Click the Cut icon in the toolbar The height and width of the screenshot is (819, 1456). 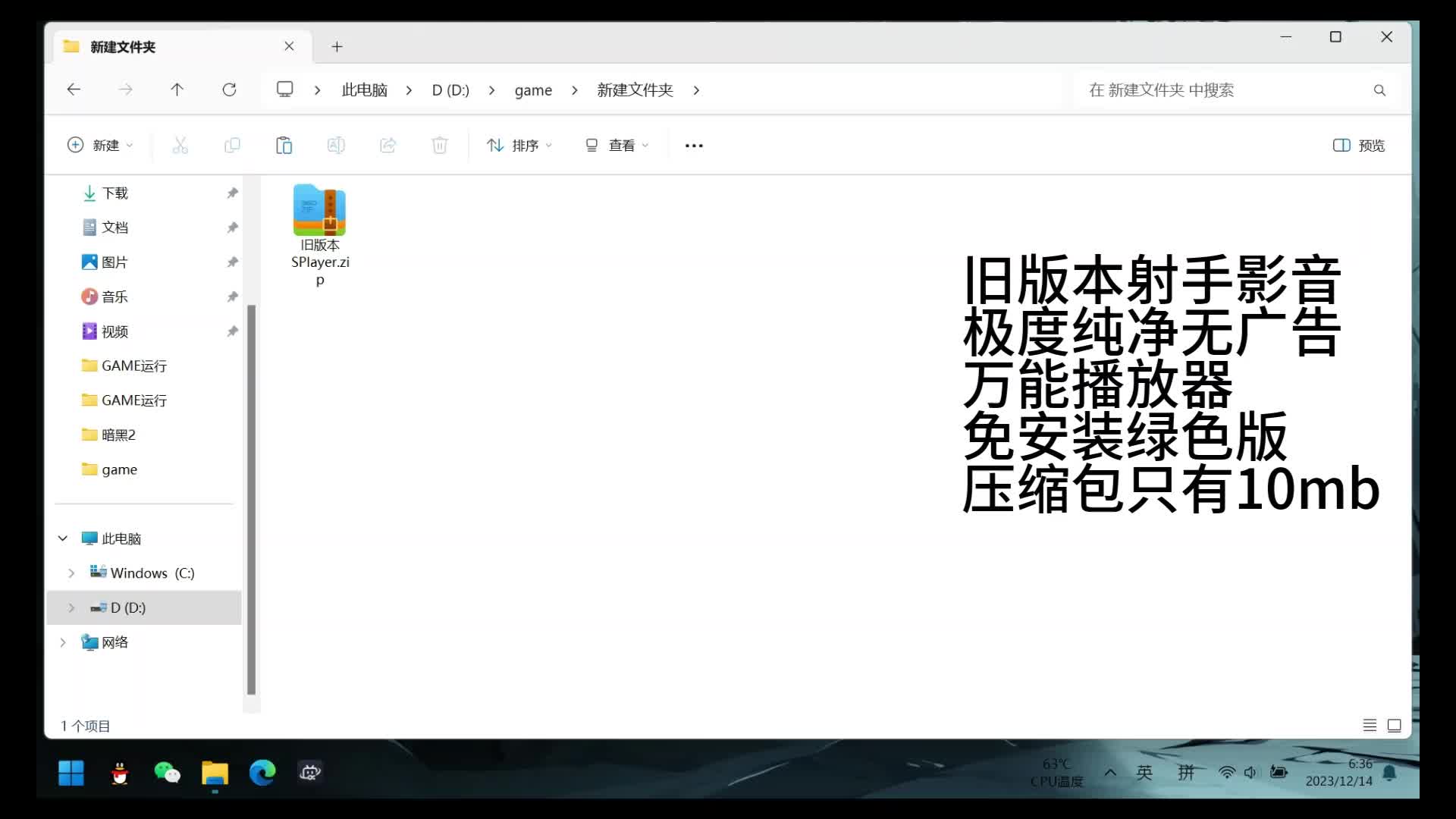coord(180,145)
